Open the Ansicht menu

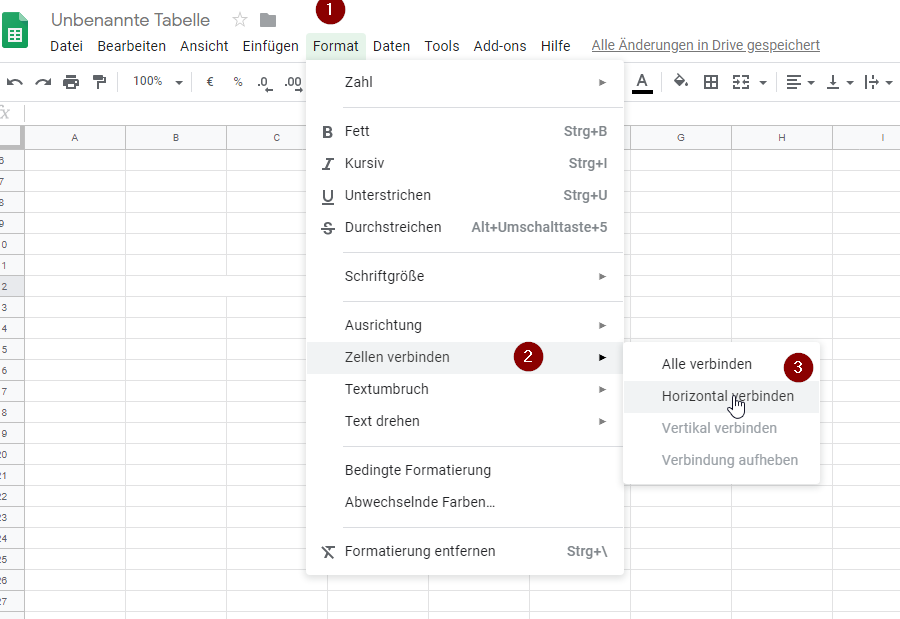[204, 46]
